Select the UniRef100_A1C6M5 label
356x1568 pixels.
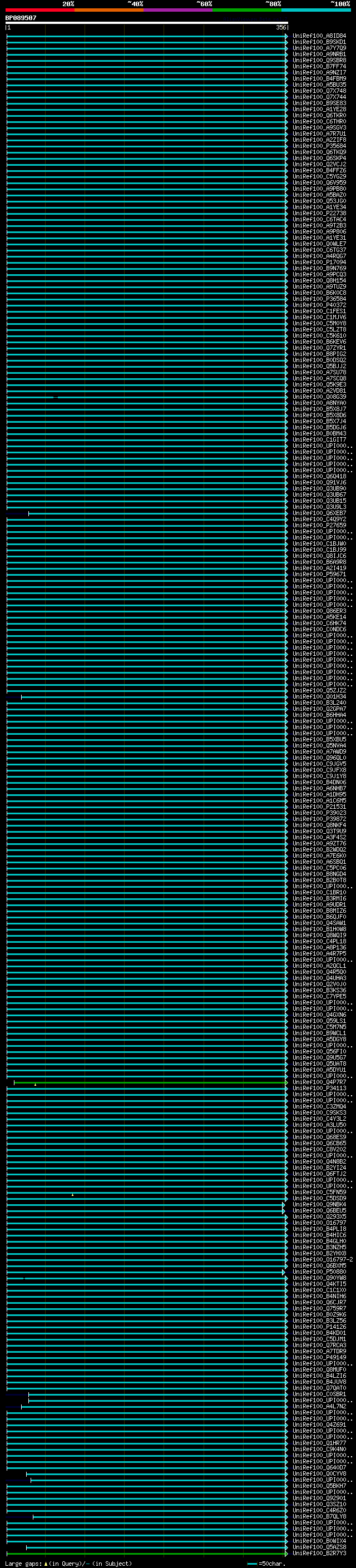tap(319, 800)
